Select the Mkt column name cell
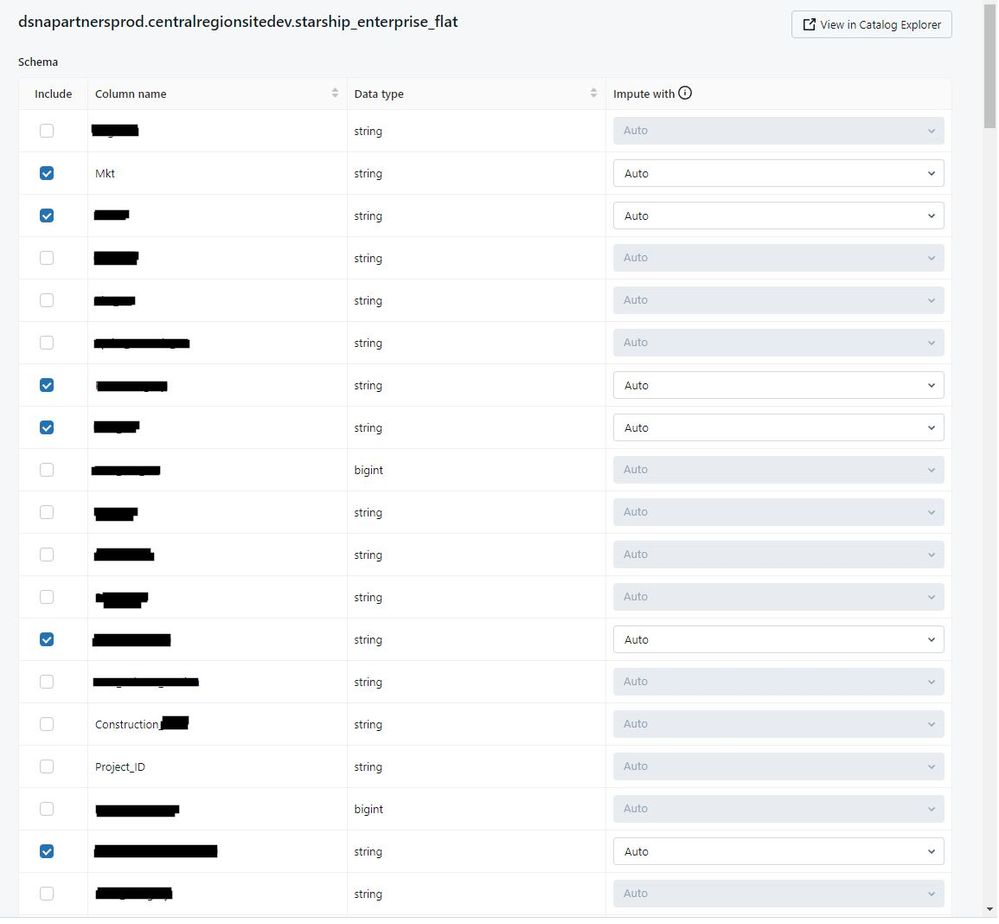Screen dimensions: 999x924 [105, 174]
